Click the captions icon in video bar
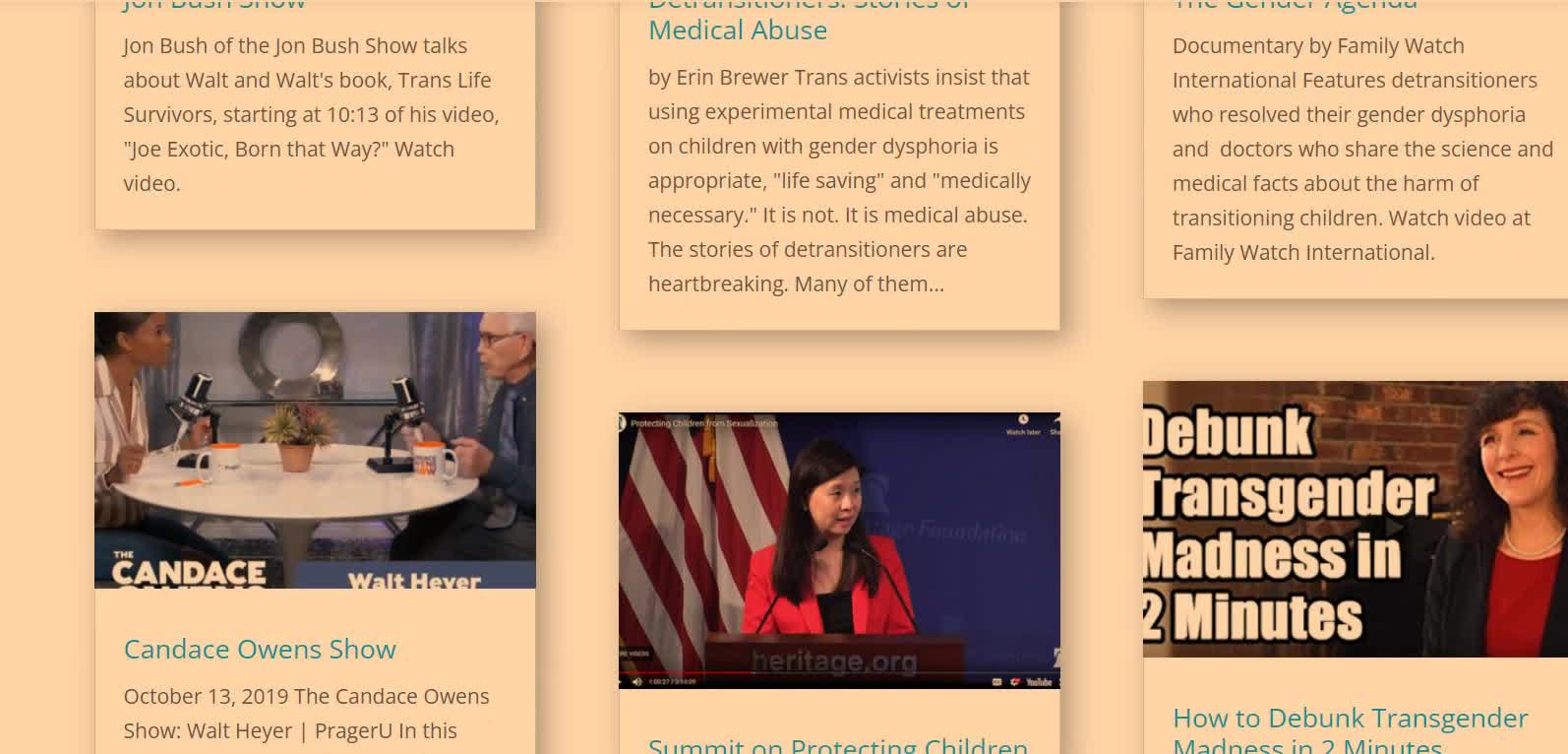Image resolution: width=1568 pixels, height=754 pixels. point(997,682)
